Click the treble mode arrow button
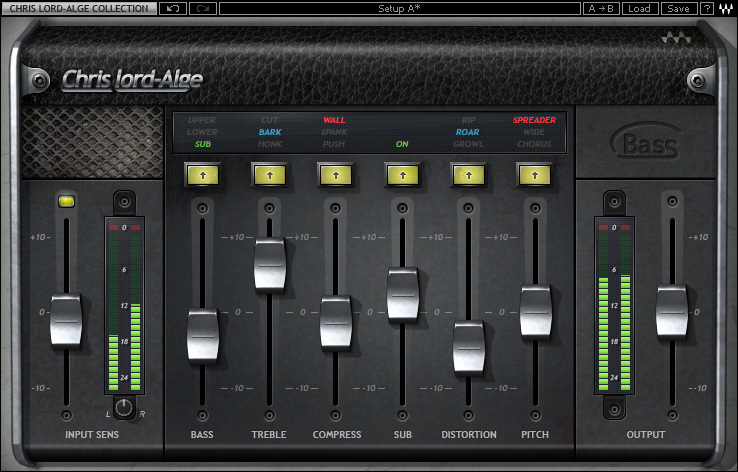Viewport: 738px width, 472px height. point(270,176)
